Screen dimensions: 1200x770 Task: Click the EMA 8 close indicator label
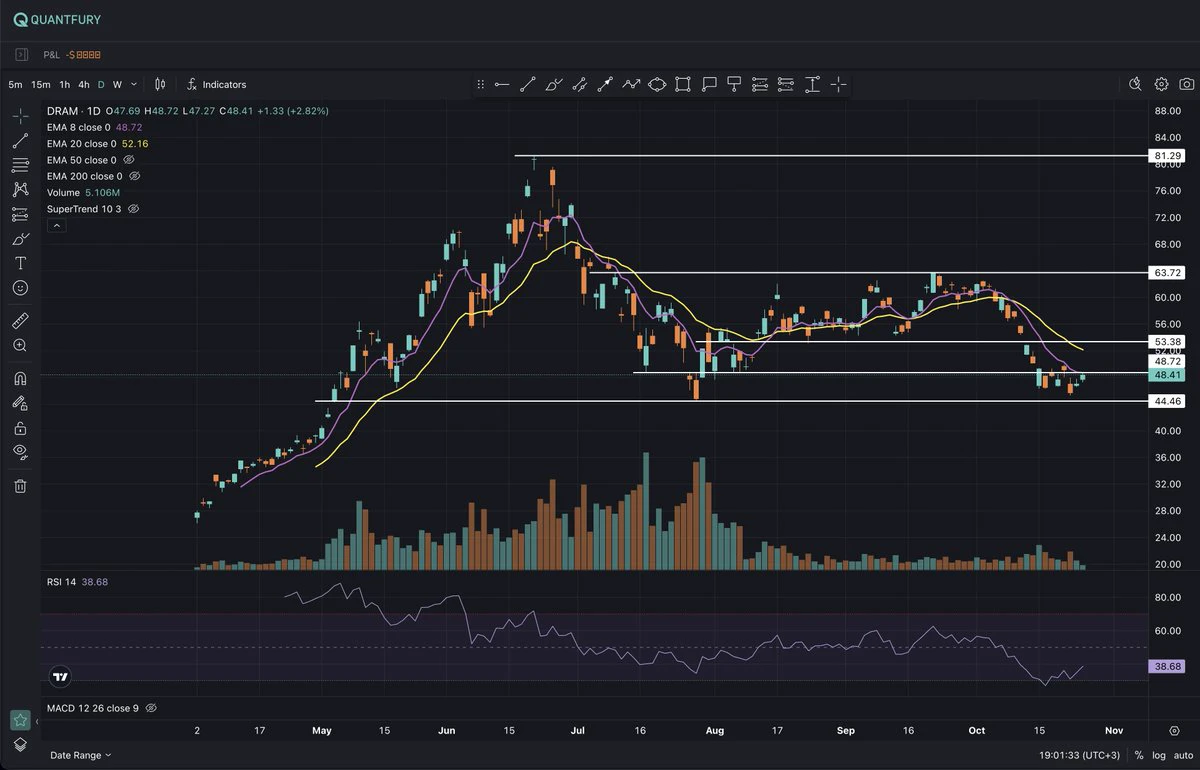click(x=81, y=128)
